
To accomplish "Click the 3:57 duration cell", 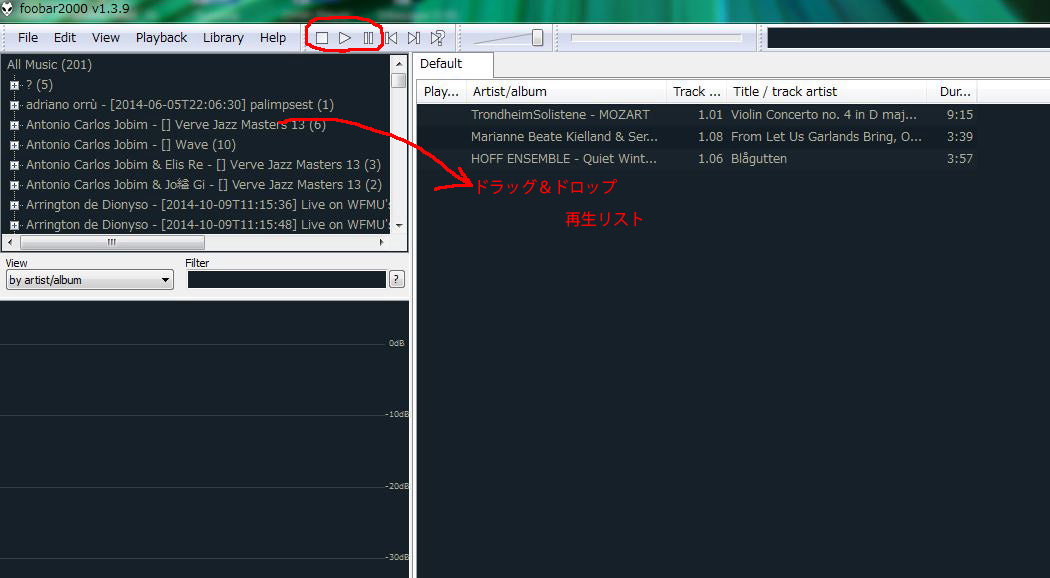I will pyautogui.click(x=960, y=159).
